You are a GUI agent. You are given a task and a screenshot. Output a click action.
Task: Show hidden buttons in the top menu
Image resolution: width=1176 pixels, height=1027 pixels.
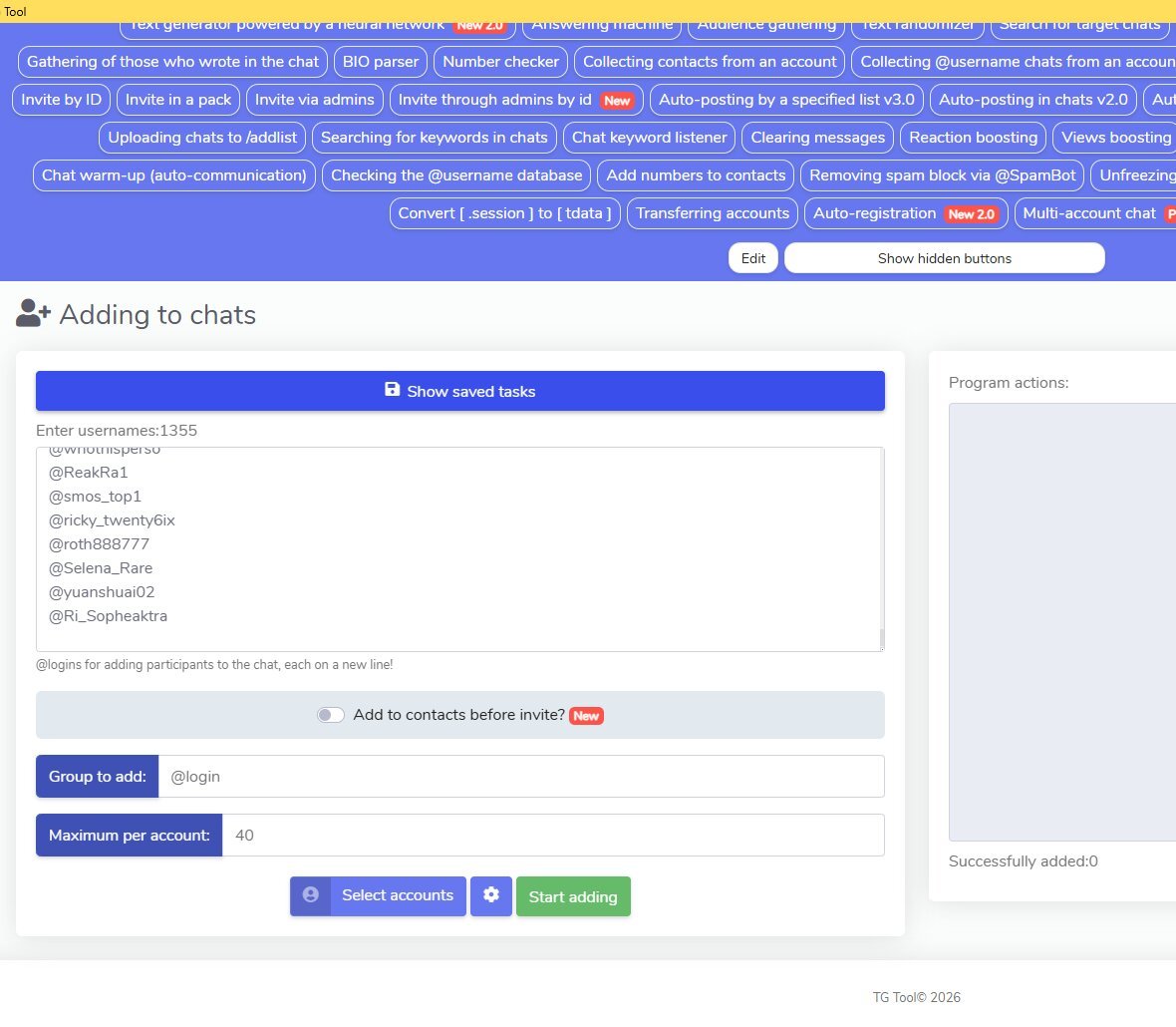944,258
